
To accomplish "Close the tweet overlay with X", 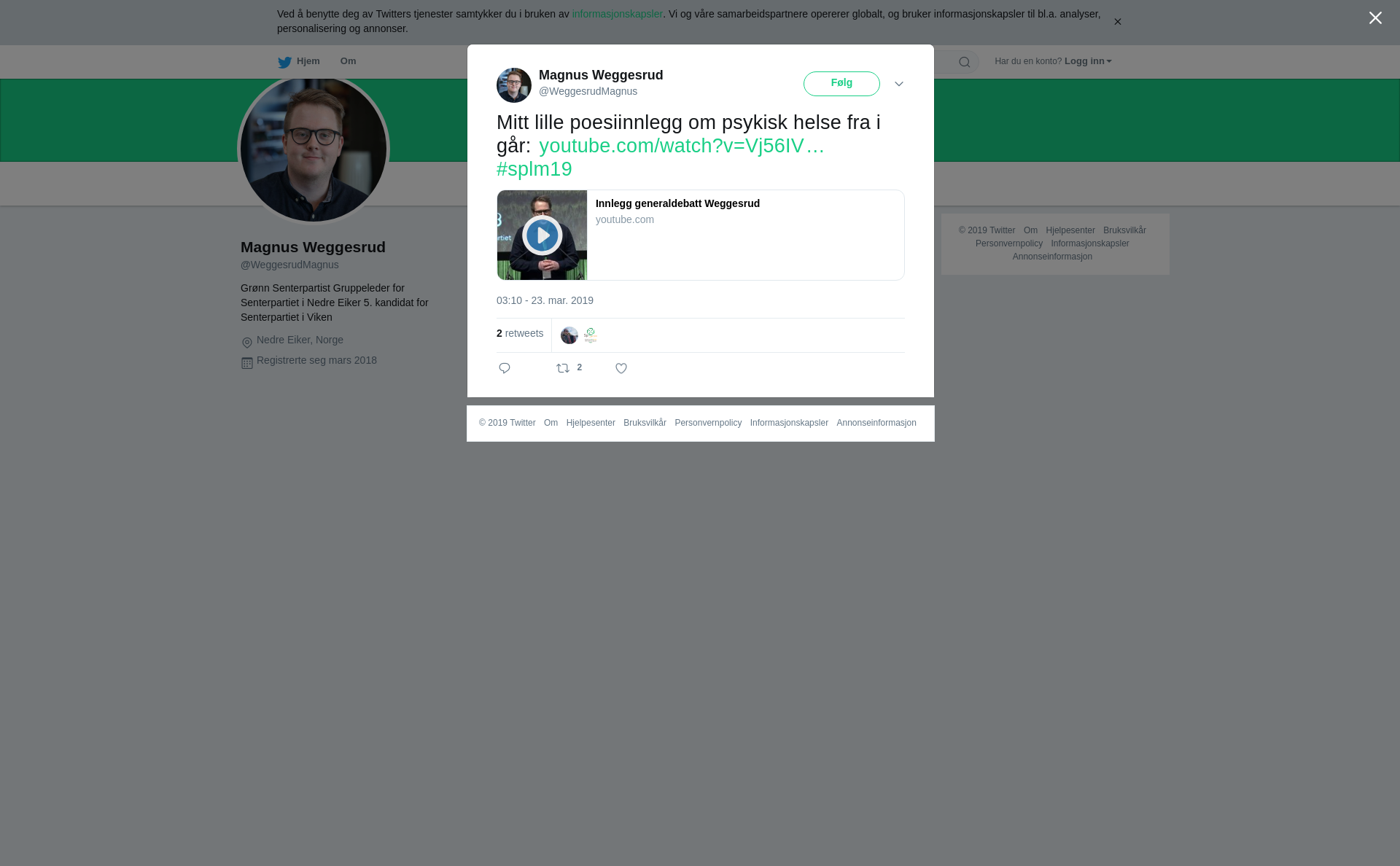I will pyautogui.click(x=1374, y=18).
